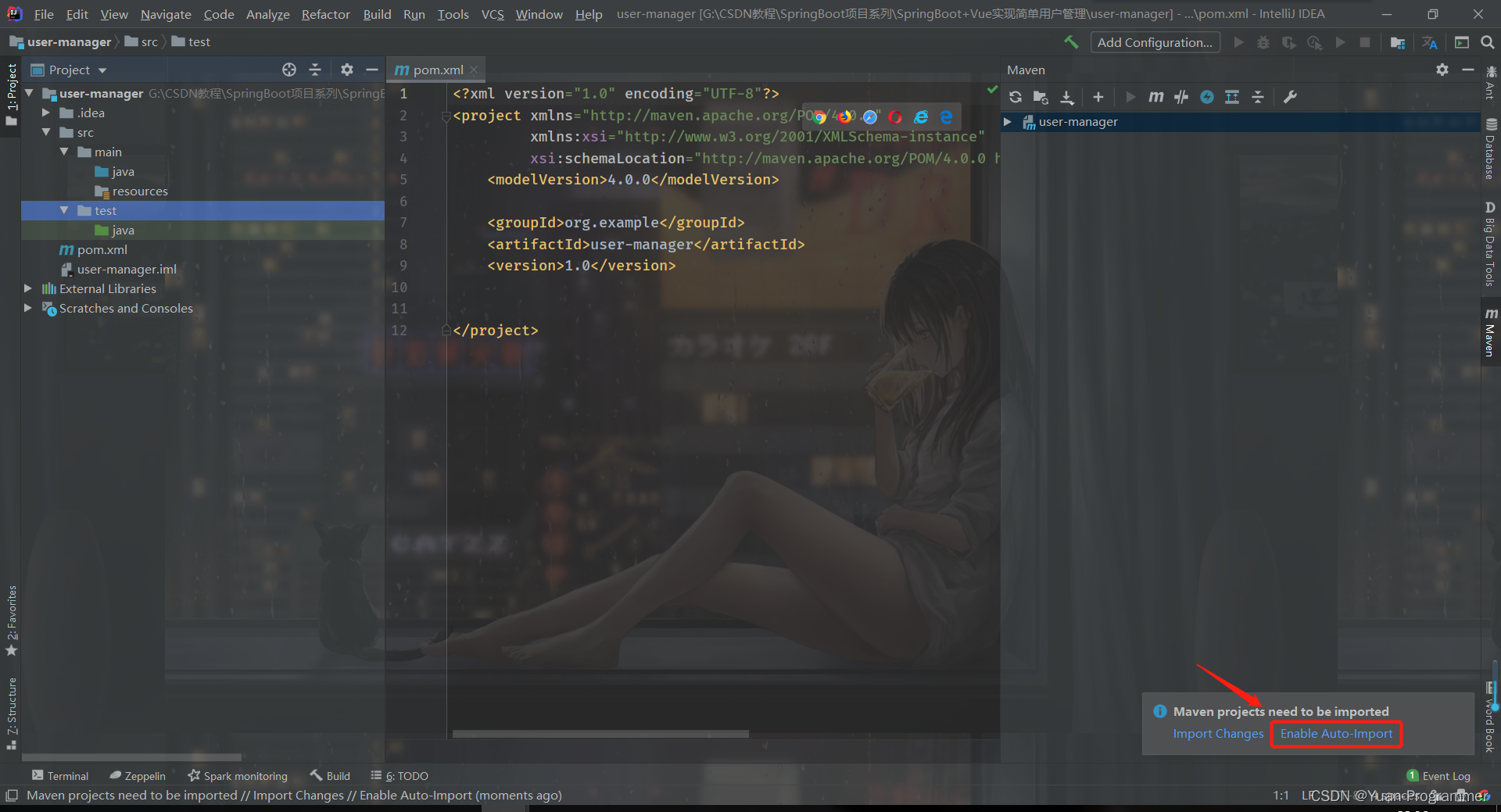Open in Chrome browser icon
The width and height of the screenshot is (1501, 812).
(x=819, y=117)
